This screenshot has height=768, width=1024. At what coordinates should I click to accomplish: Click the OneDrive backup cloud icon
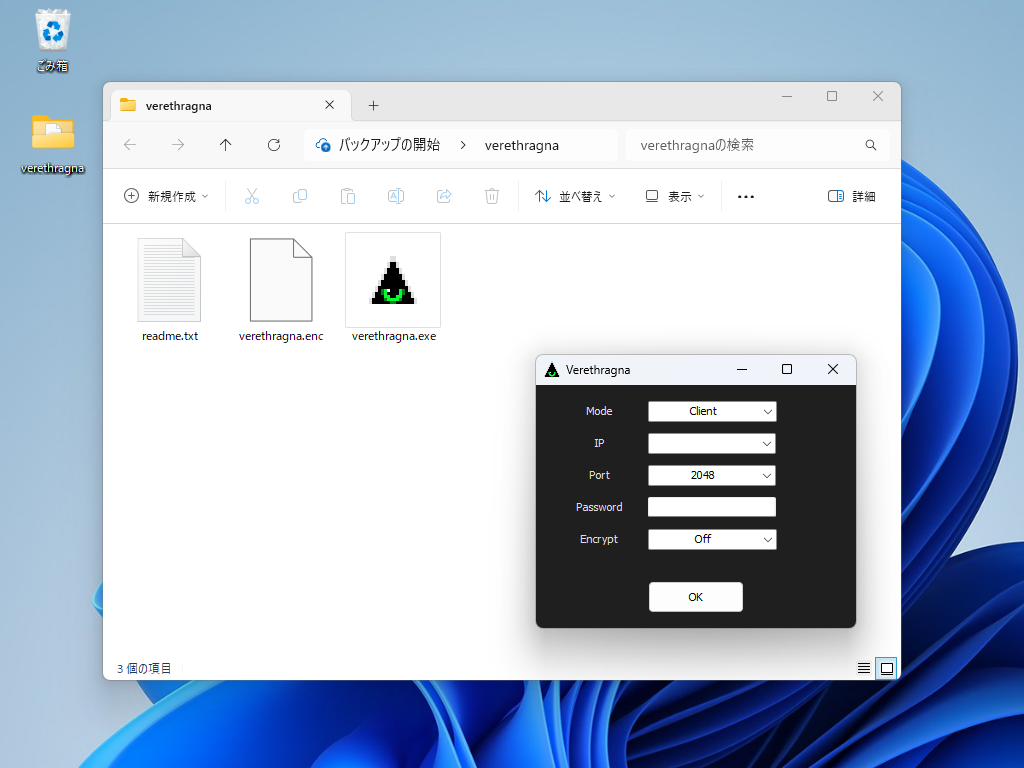(322, 144)
